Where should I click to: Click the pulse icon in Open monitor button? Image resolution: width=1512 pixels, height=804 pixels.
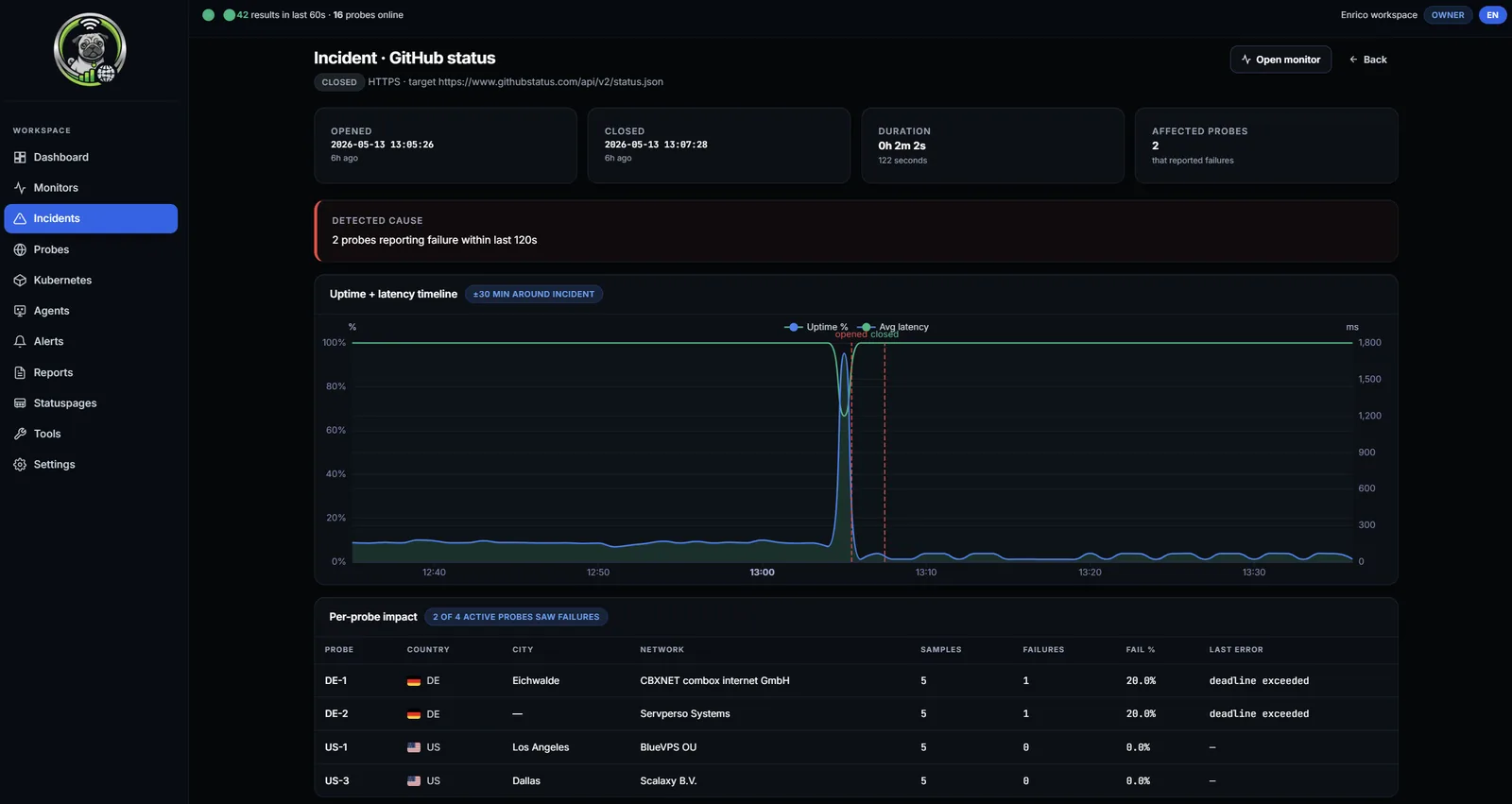click(x=1246, y=60)
